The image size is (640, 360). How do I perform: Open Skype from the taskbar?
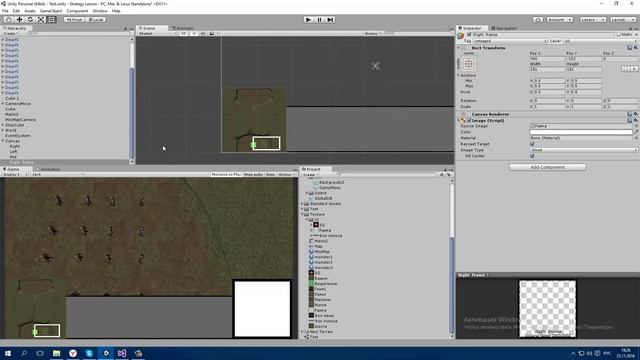(x=89, y=353)
